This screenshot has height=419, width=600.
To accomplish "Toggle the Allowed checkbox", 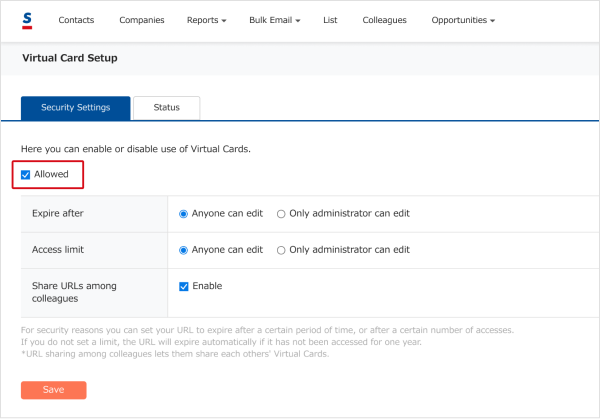I will click(26, 175).
